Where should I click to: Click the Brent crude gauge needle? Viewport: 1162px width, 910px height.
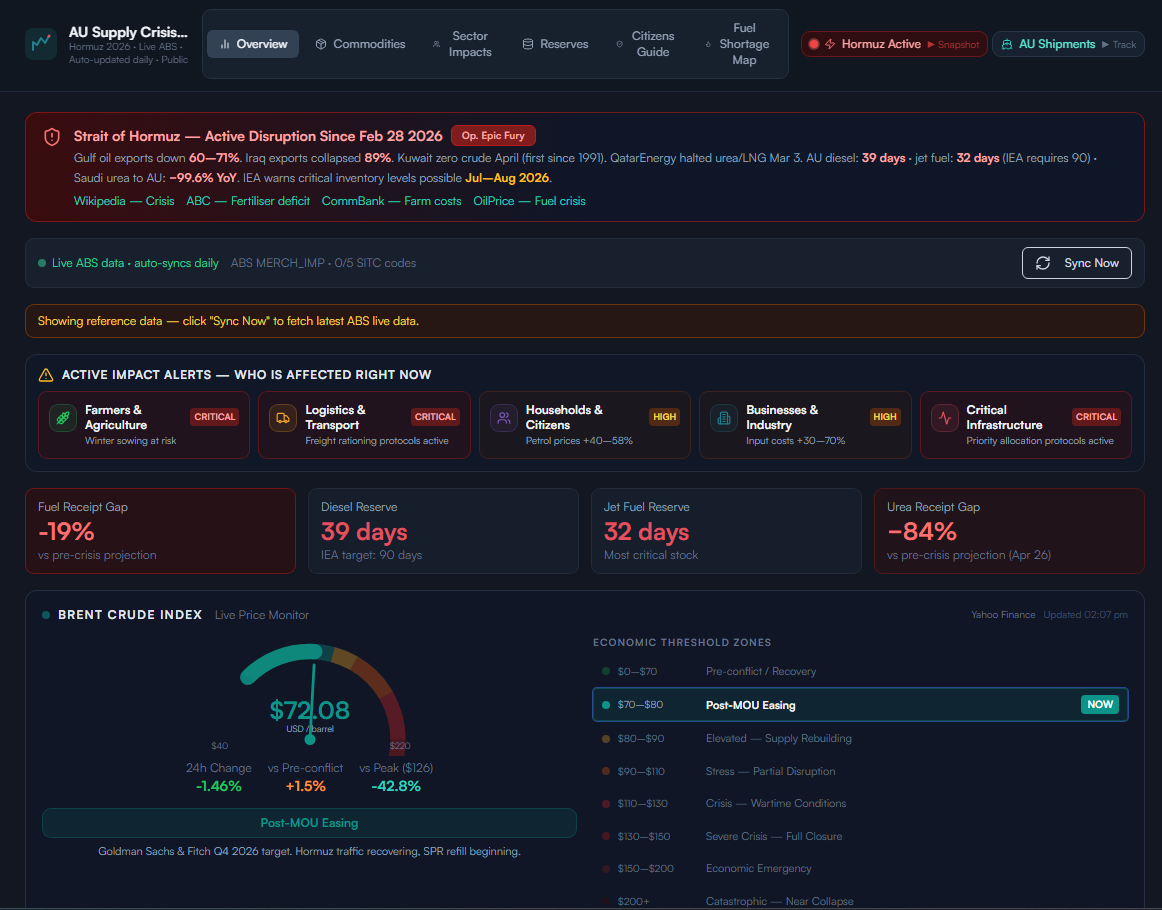pyautogui.click(x=312, y=702)
